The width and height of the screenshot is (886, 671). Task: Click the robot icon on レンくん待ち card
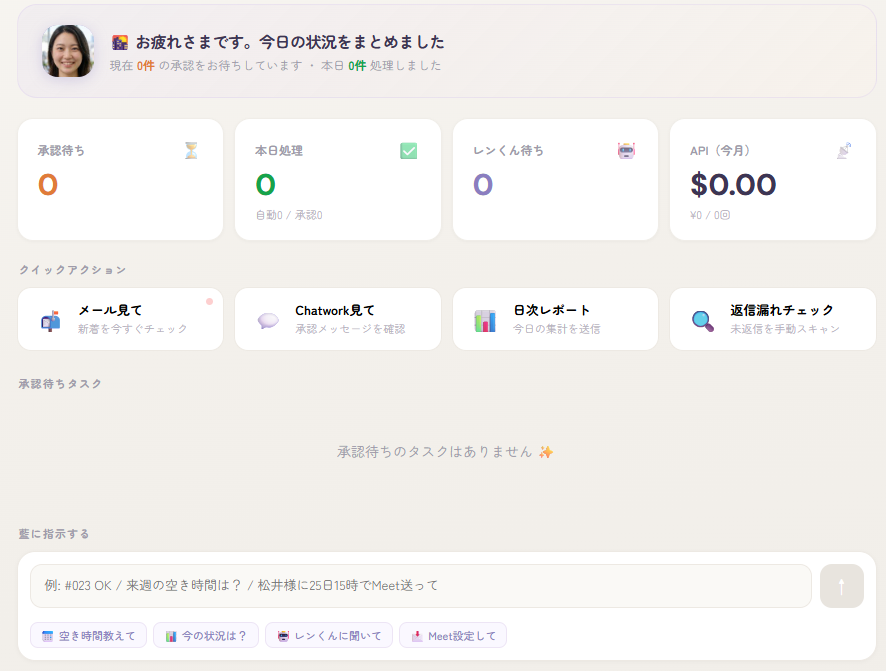tap(626, 151)
